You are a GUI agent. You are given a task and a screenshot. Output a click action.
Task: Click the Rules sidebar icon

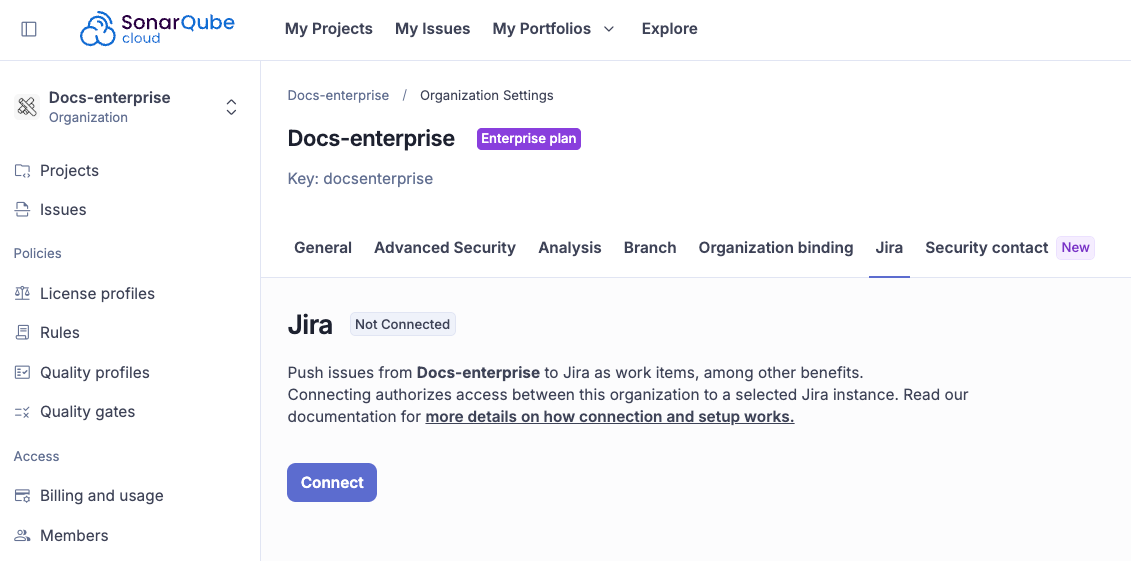click(22, 332)
